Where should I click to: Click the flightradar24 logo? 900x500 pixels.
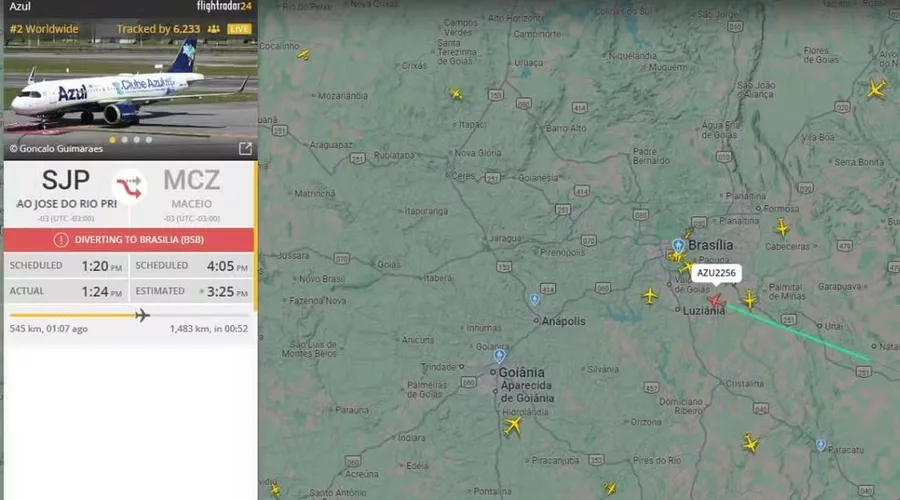(224, 6)
